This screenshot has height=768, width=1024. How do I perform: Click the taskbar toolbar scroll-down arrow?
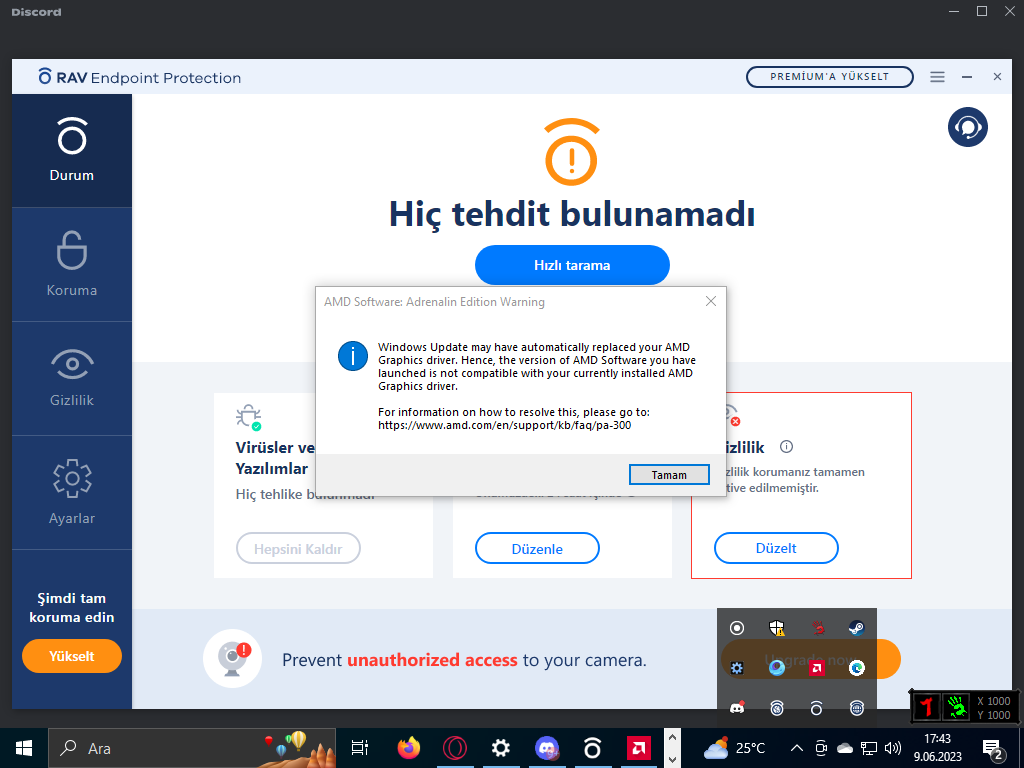click(672, 759)
